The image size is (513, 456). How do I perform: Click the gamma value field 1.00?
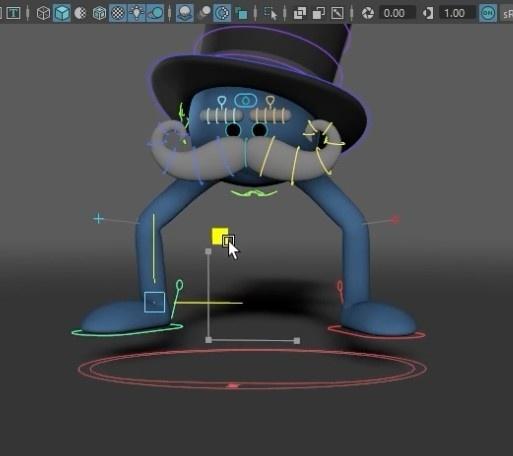(457, 13)
